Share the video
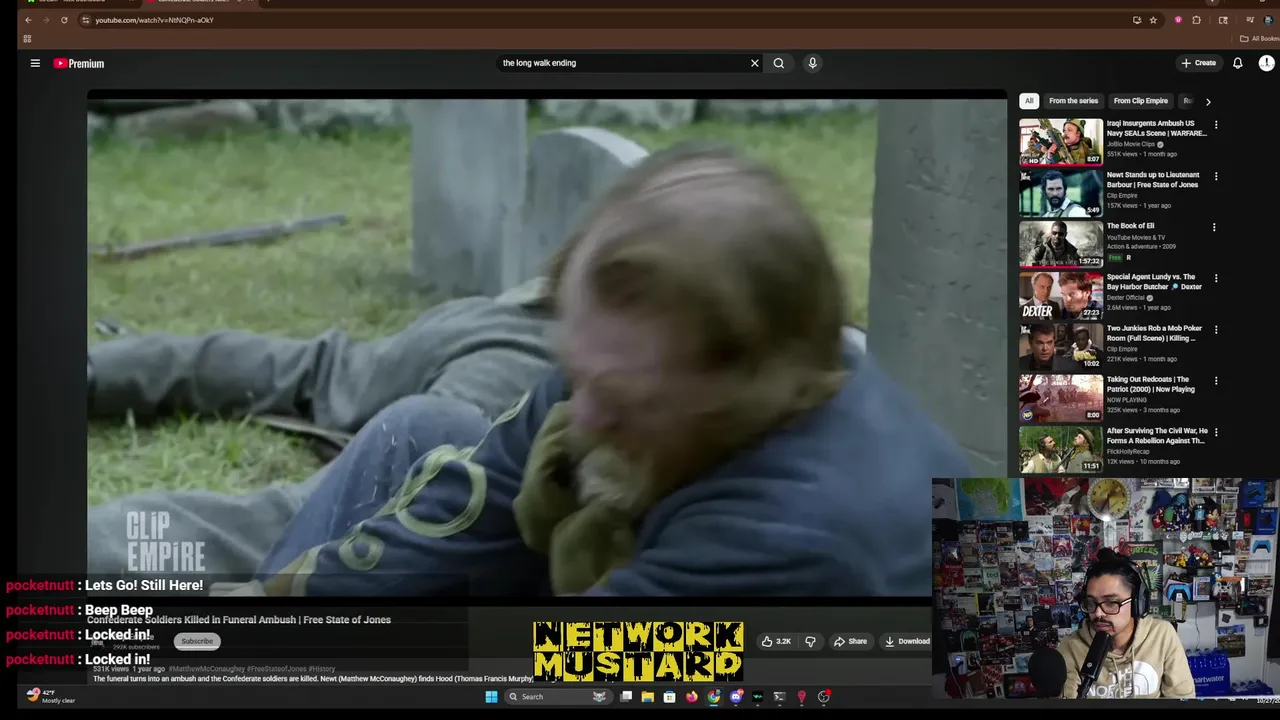The width and height of the screenshot is (1280, 720). coord(851,641)
